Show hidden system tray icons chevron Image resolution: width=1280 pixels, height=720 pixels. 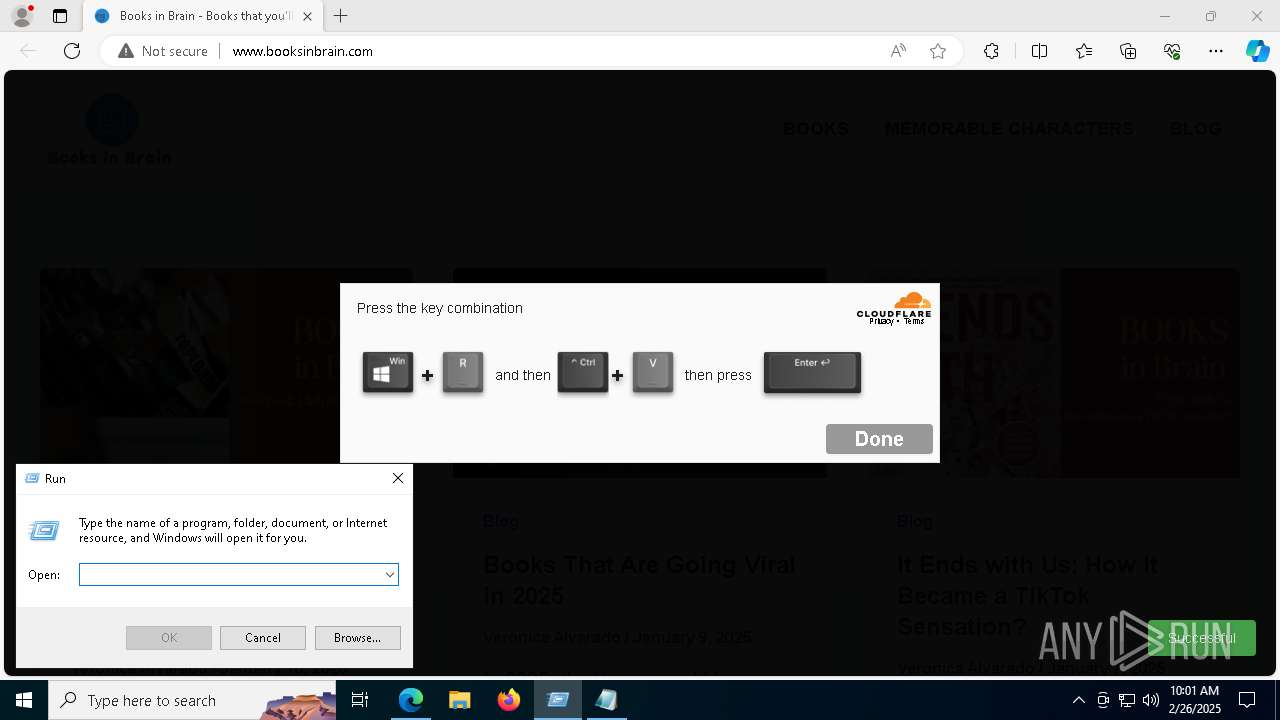tap(1078, 700)
